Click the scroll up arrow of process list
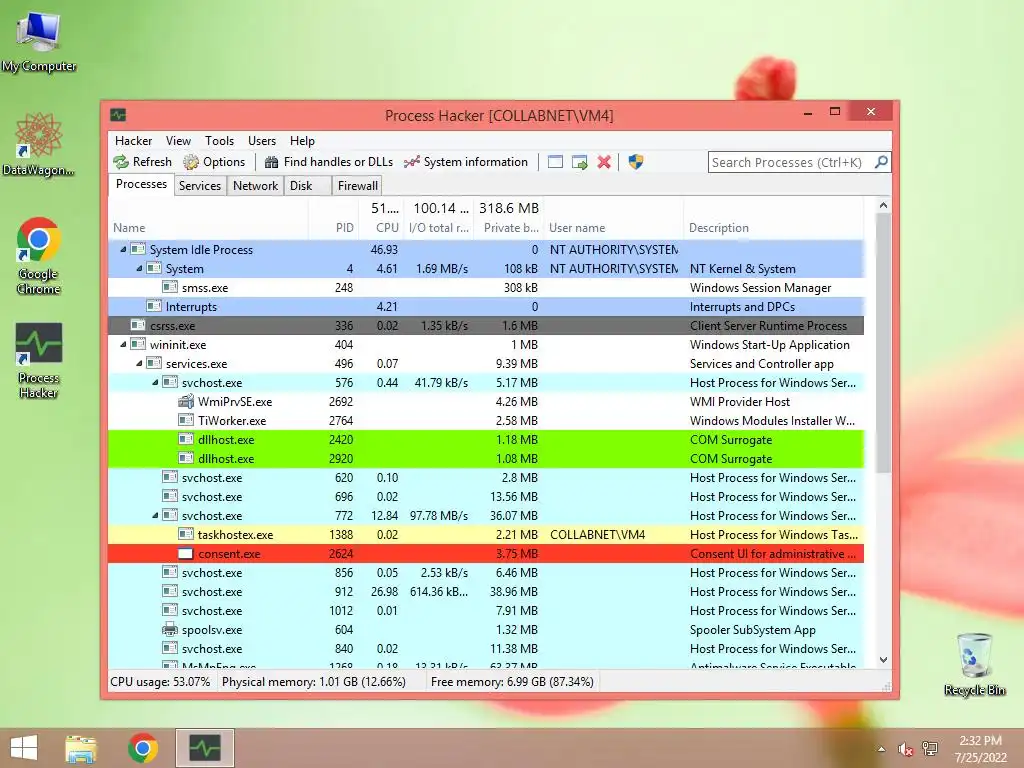Viewport: 1024px width, 768px height. (x=883, y=206)
